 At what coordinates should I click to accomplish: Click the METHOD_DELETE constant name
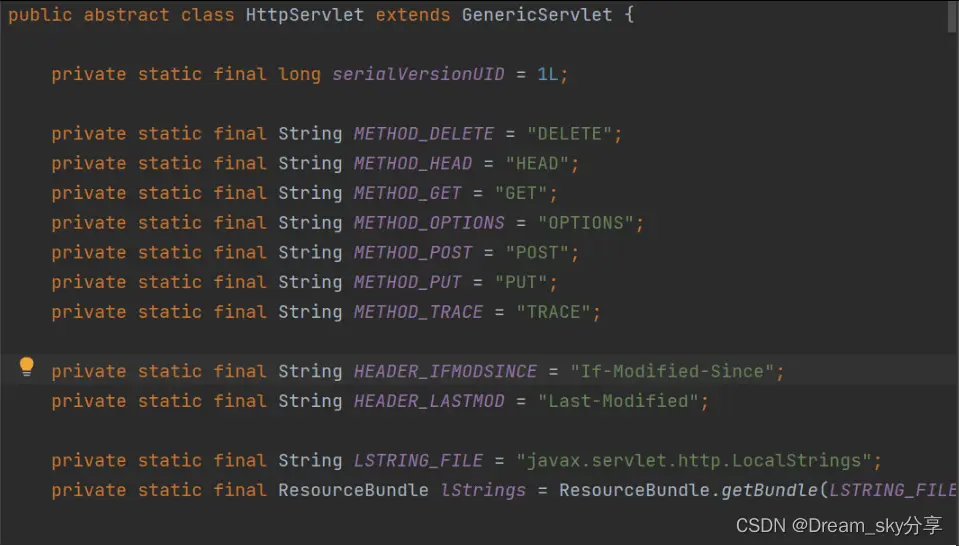[423, 134]
